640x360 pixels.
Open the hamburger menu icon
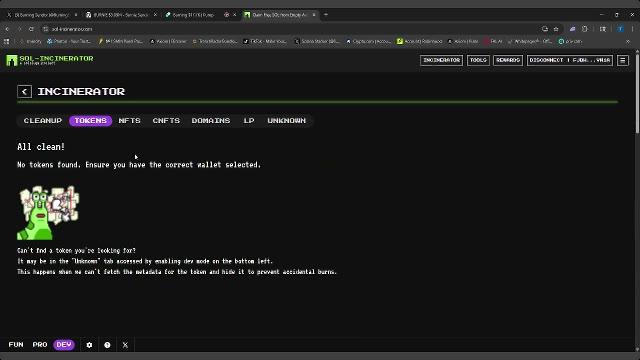click(623, 60)
